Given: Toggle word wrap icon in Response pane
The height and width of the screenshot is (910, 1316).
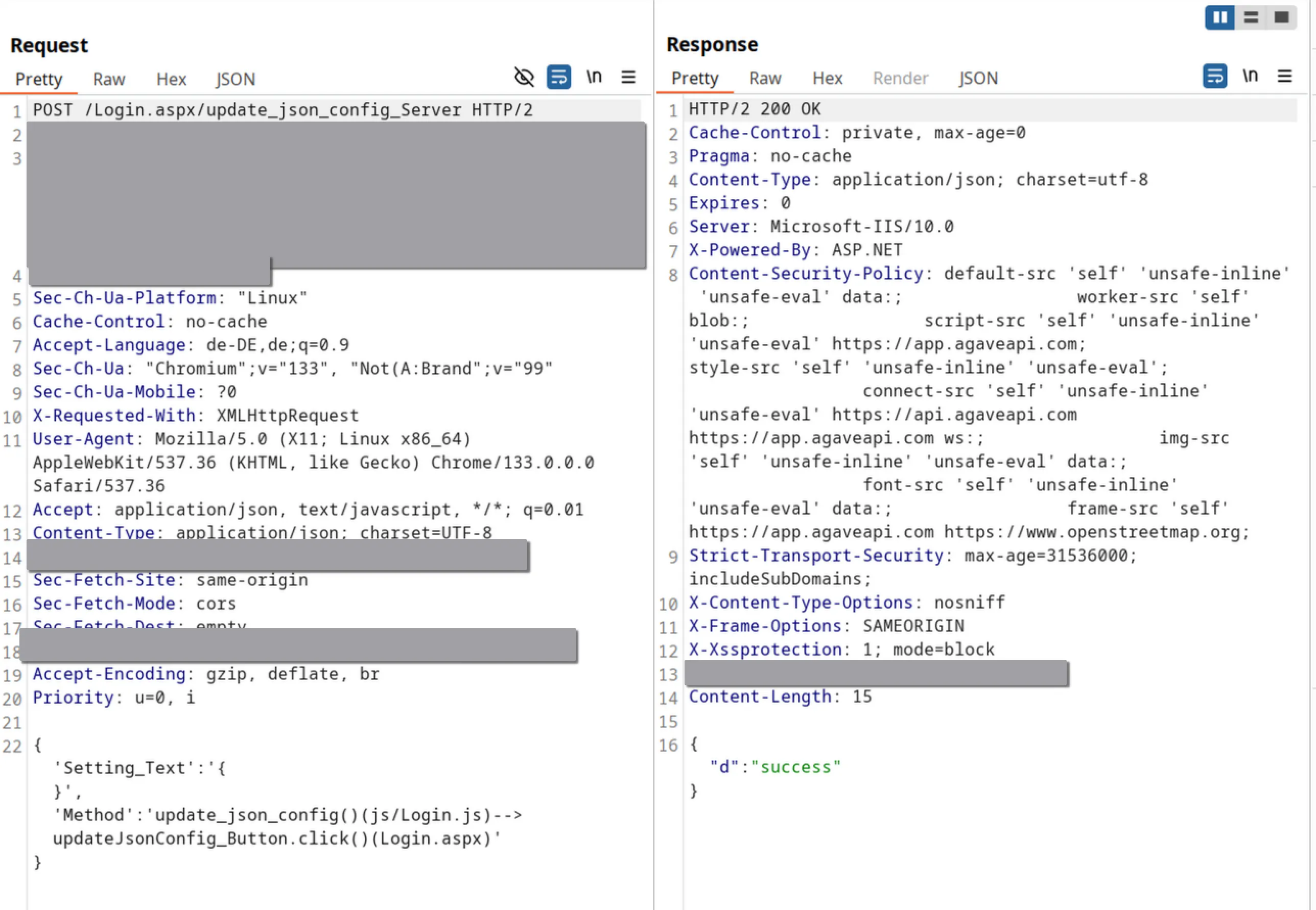Looking at the screenshot, I should pos(1214,76).
